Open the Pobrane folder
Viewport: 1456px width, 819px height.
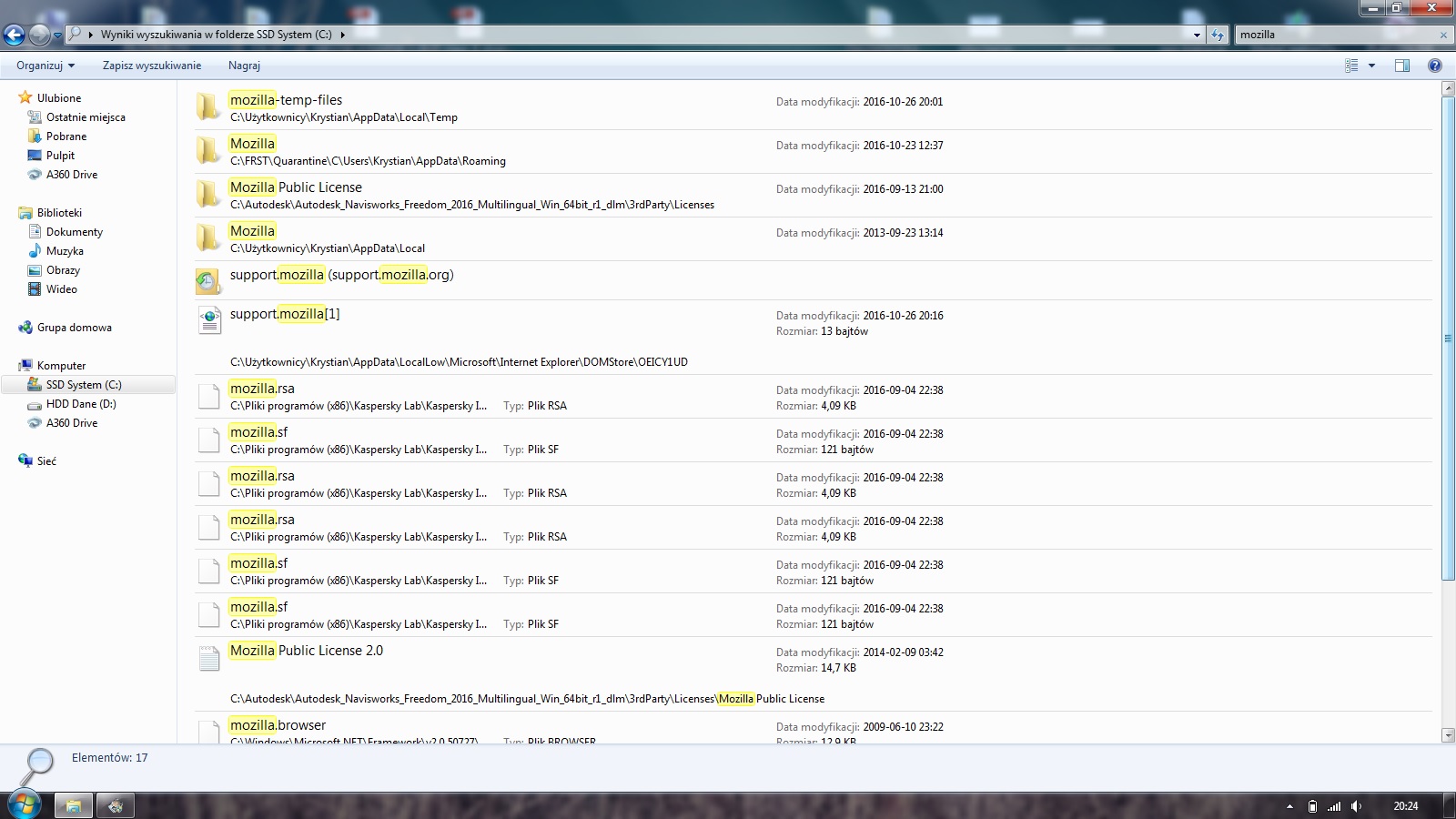coord(66,136)
